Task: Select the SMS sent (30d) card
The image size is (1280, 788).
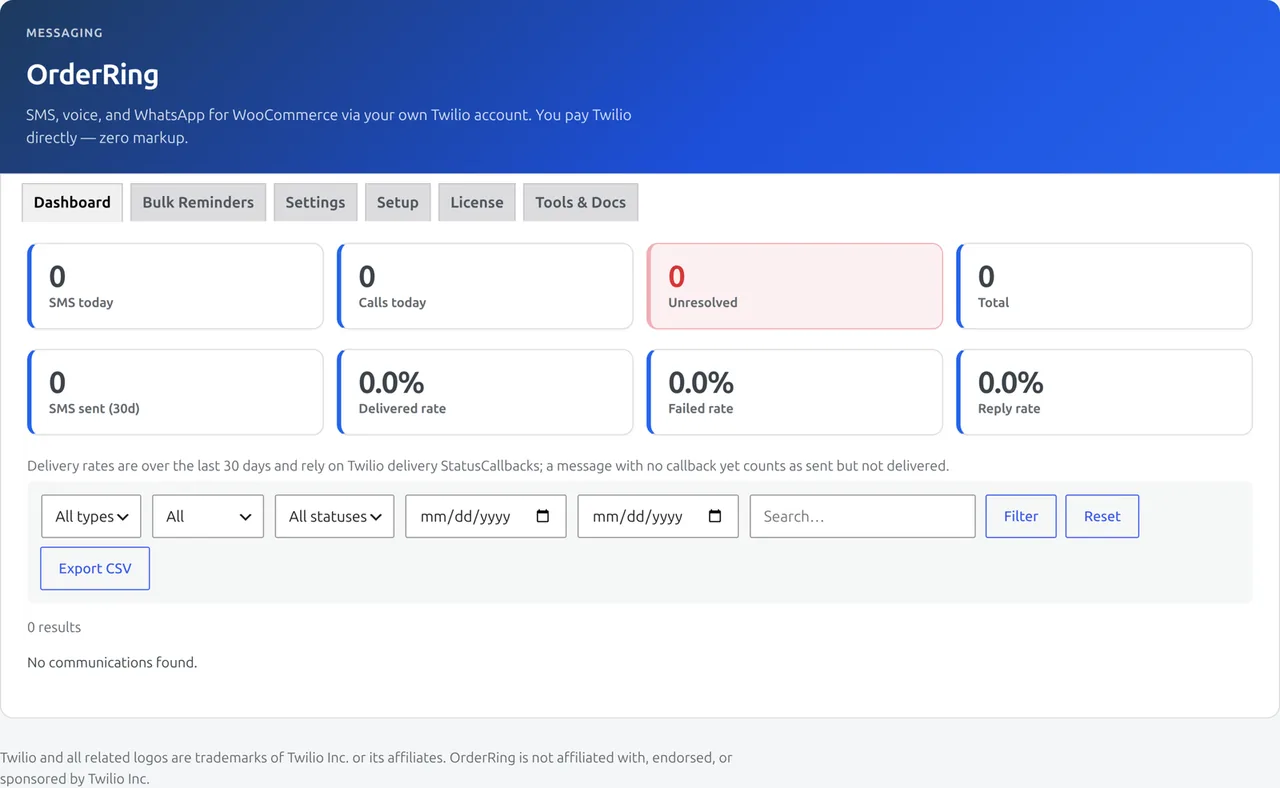Action: pyautogui.click(x=175, y=392)
